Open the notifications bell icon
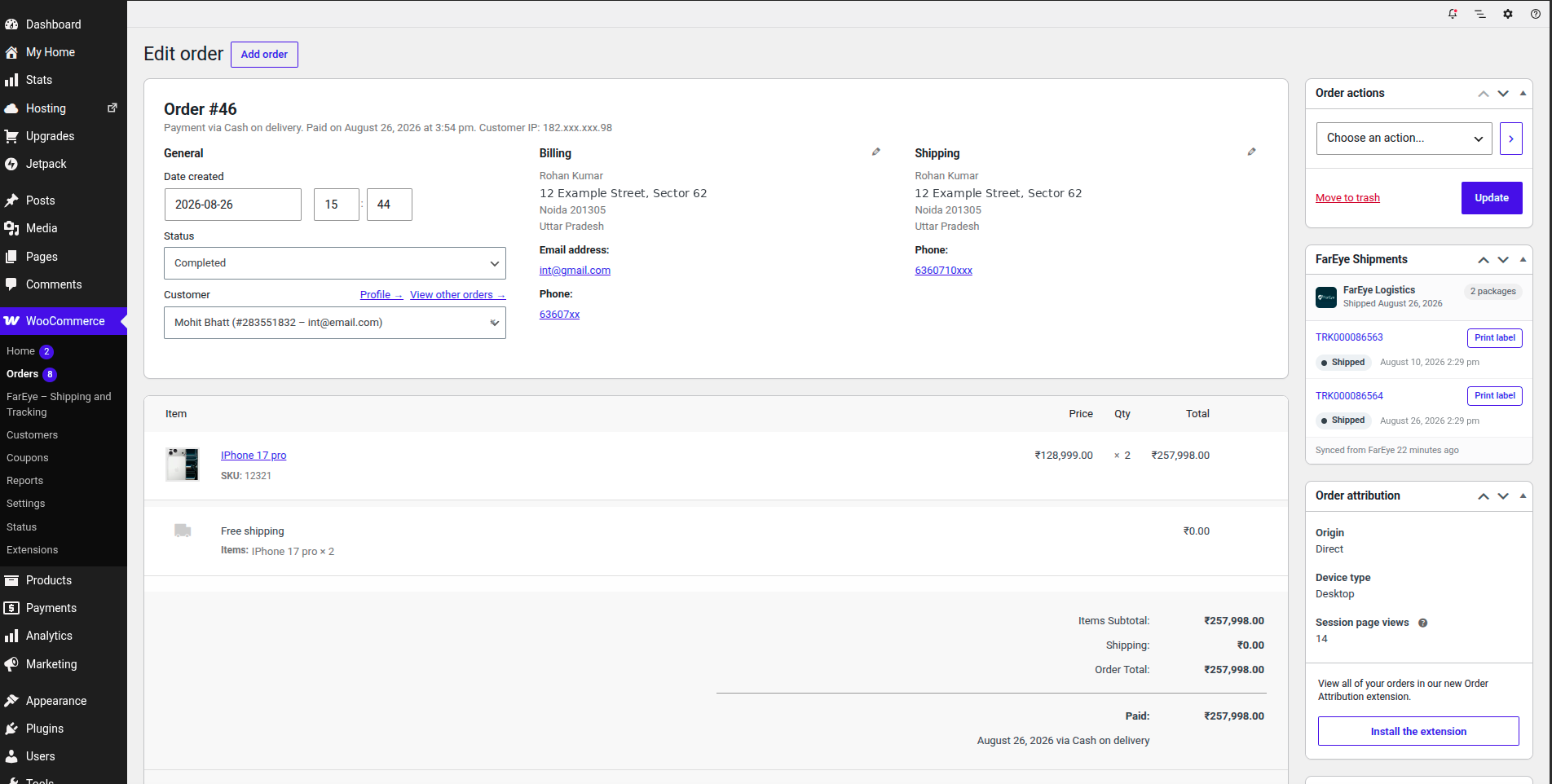The image size is (1552, 784). coord(1453,14)
